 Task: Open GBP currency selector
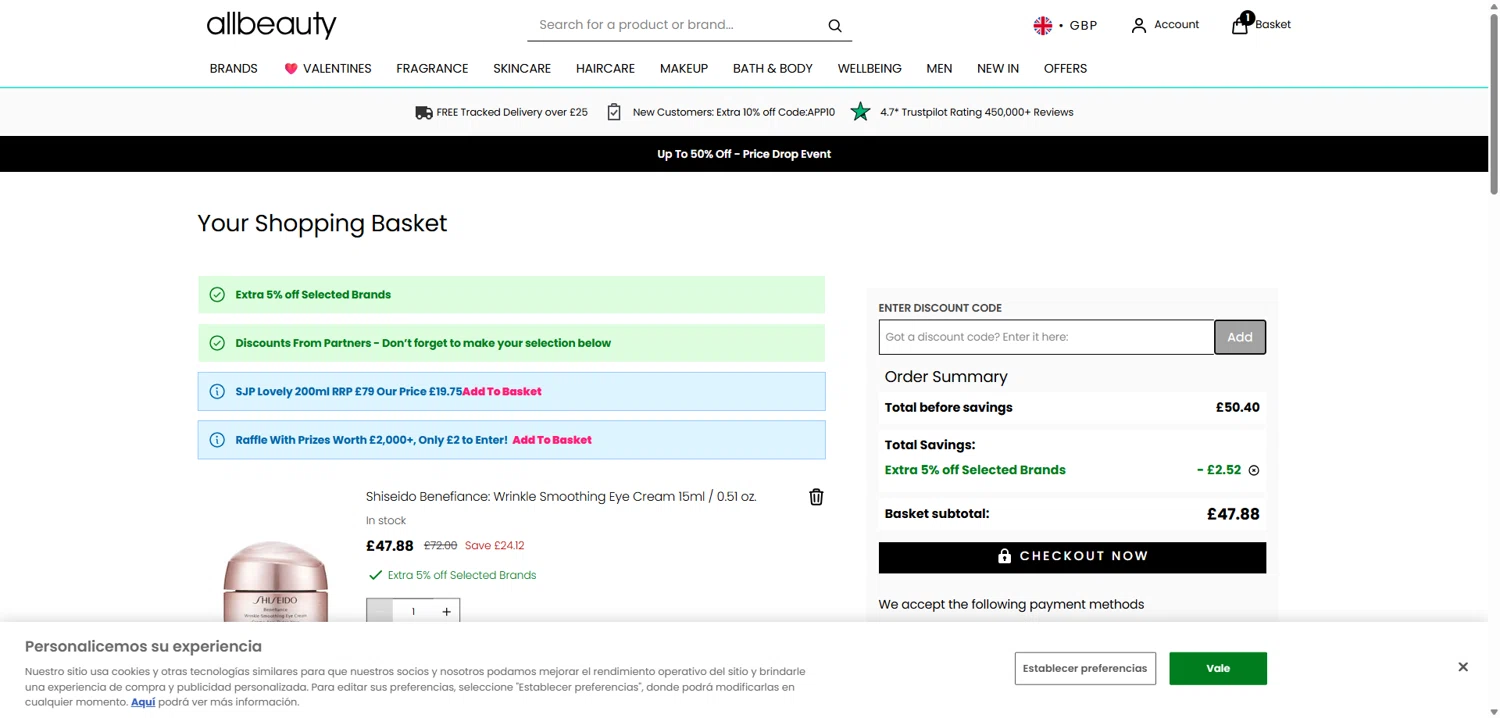point(1065,26)
